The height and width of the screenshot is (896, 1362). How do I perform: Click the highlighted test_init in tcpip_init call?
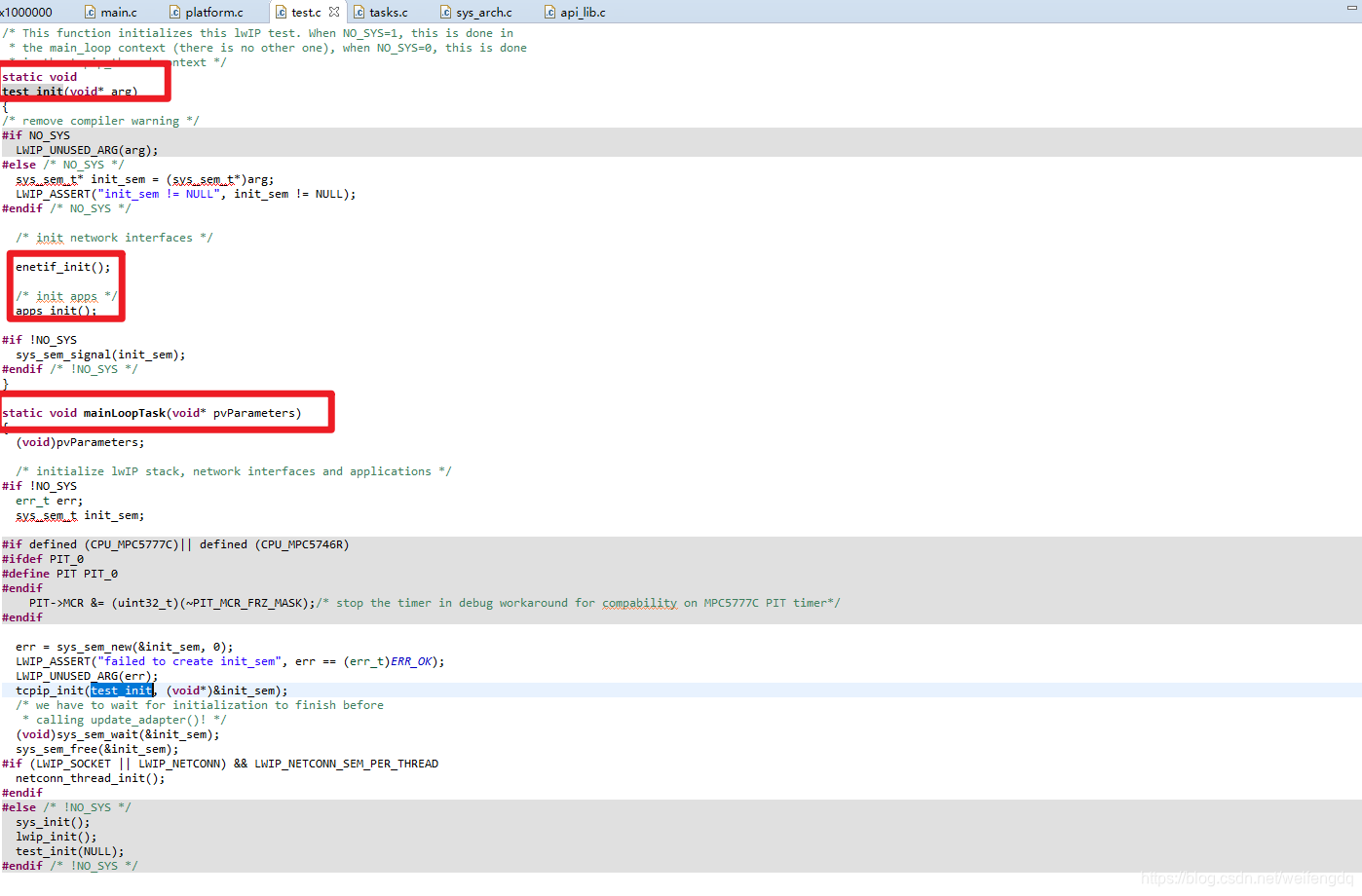tap(122, 691)
